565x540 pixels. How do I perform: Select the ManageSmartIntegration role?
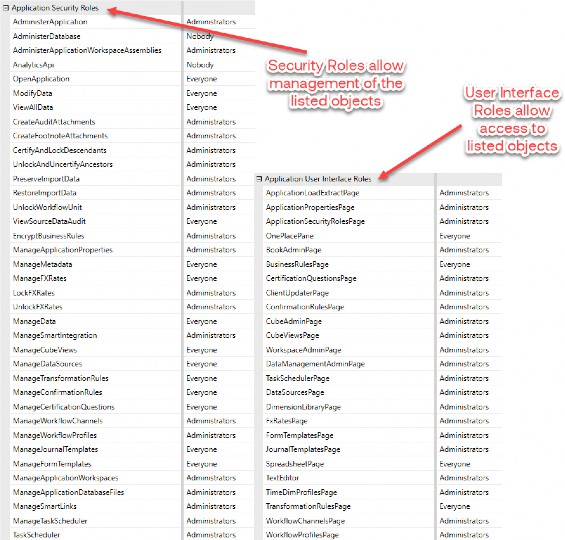(x=55, y=335)
